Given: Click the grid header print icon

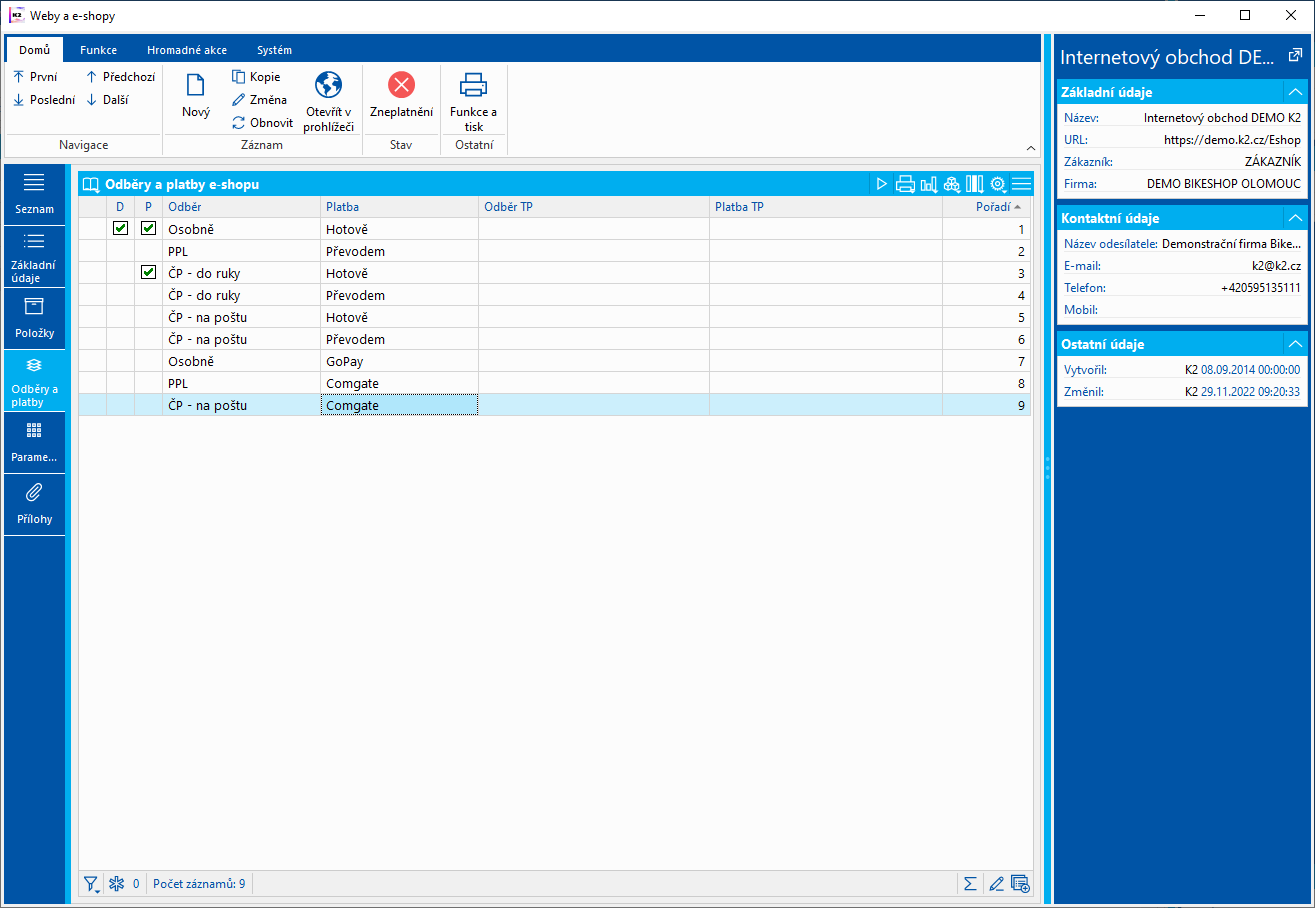Looking at the screenshot, I should point(905,184).
